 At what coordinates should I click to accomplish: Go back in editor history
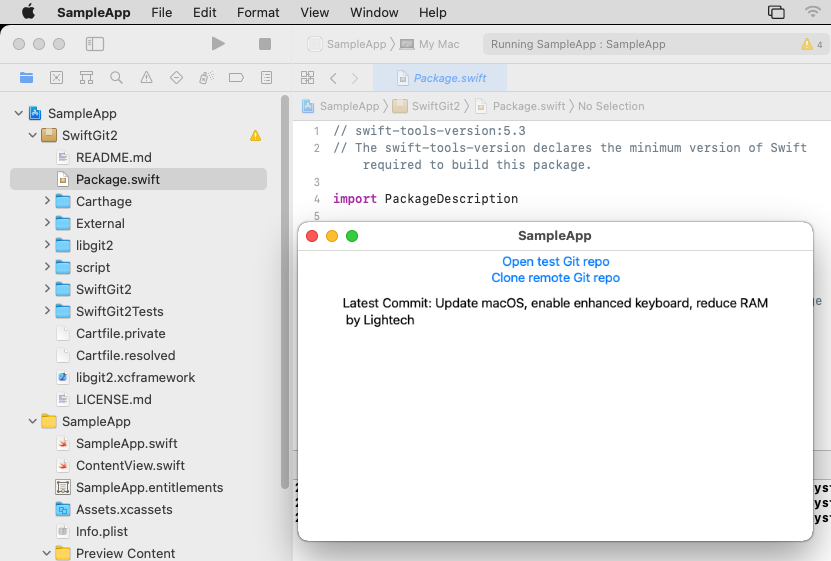(333, 78)
